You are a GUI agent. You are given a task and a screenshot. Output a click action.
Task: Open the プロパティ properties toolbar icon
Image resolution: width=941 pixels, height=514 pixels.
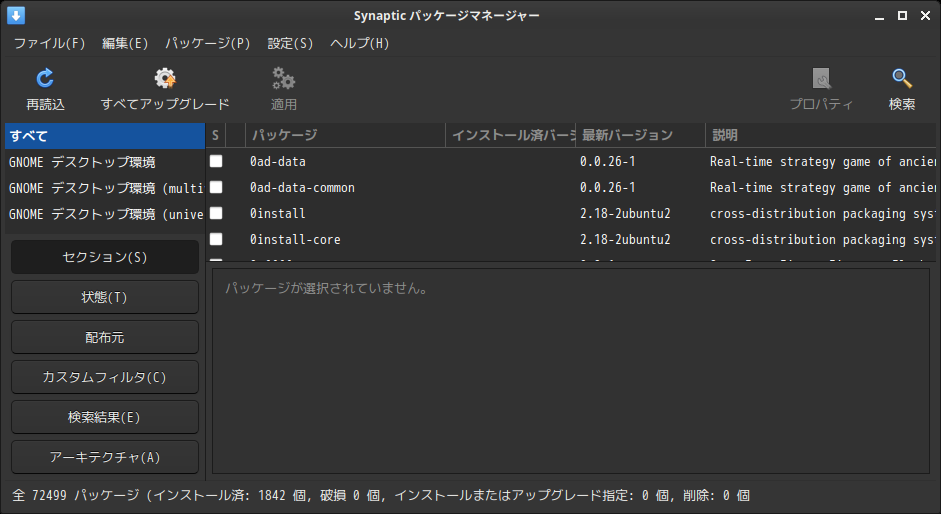pos(821,78)
